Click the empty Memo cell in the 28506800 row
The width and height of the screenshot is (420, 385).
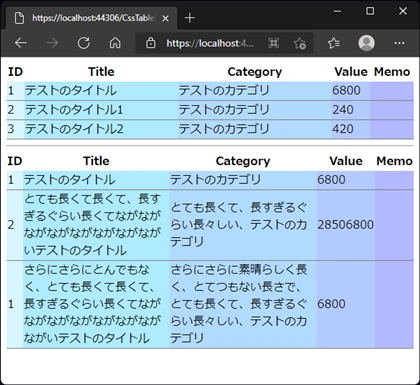(394, 225)
